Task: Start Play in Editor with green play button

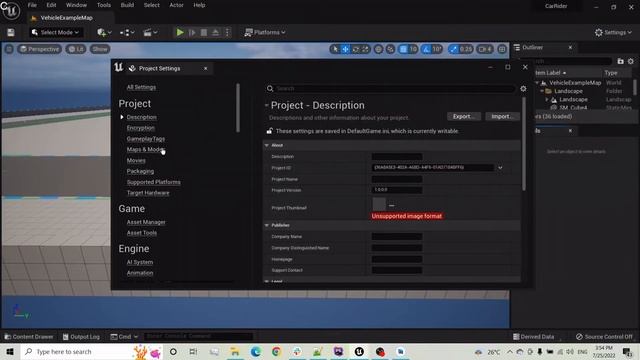Action: [180, 32]
